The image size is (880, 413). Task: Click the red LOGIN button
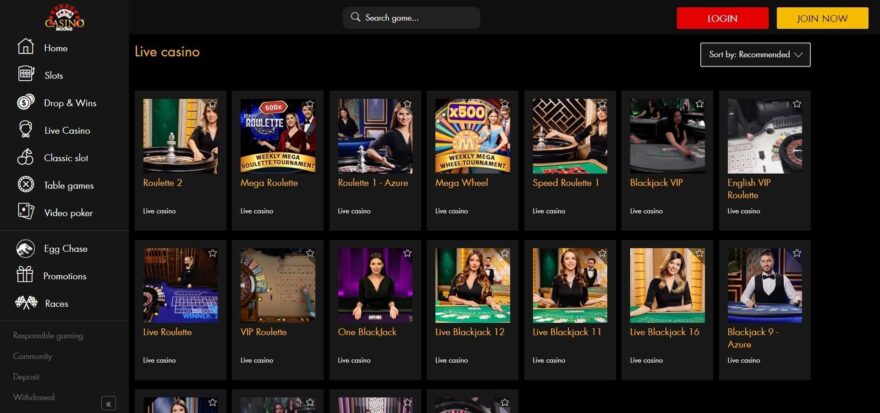[x=722, y=18]
